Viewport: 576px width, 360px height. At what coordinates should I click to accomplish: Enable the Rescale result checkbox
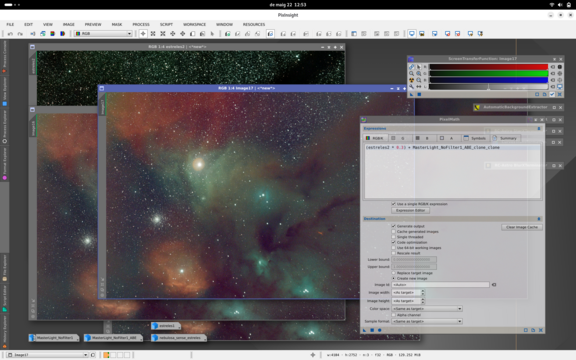[393, 253]
